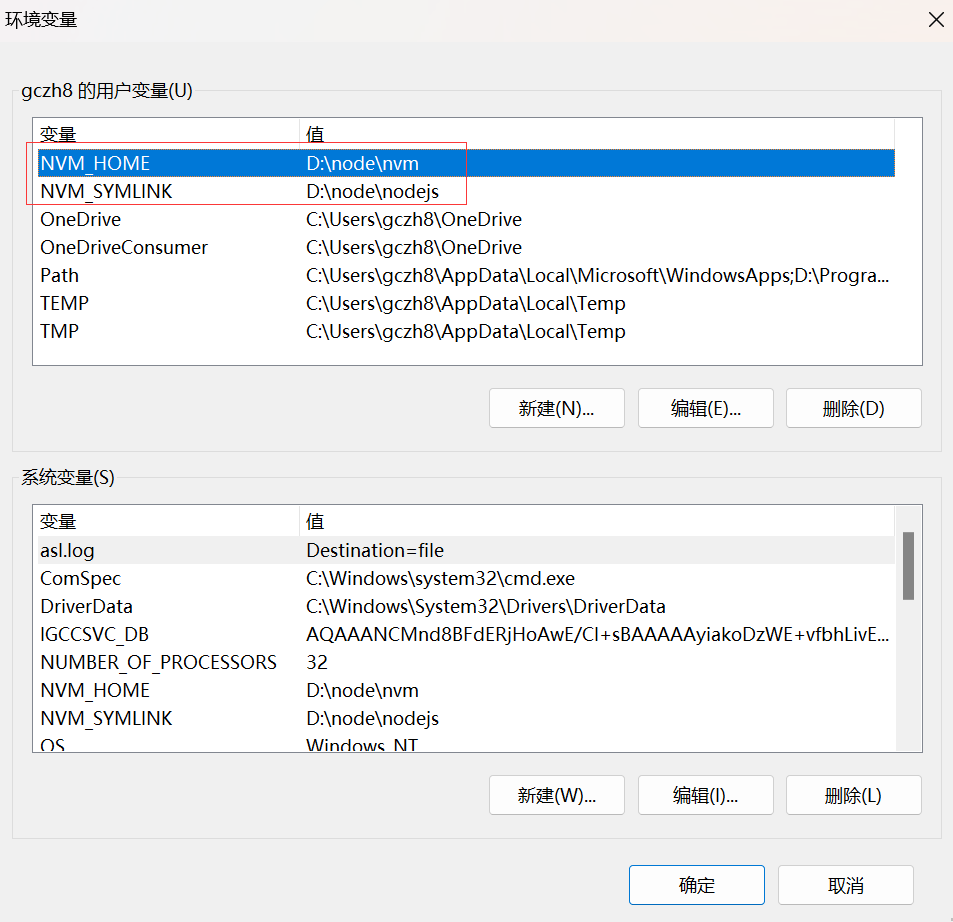
Task: Click 新建(W) to add system variable
Action: [557, 795]
